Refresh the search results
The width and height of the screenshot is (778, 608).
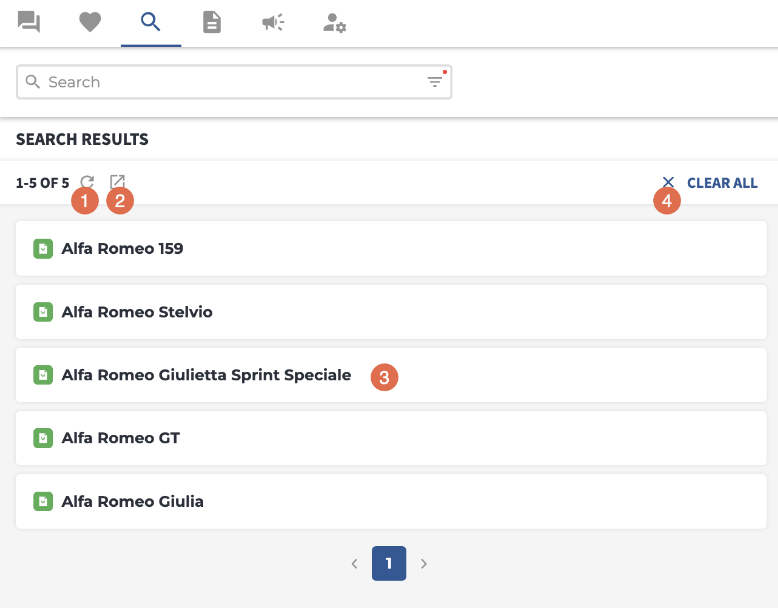pyautogui.click(x=87, y=182)
